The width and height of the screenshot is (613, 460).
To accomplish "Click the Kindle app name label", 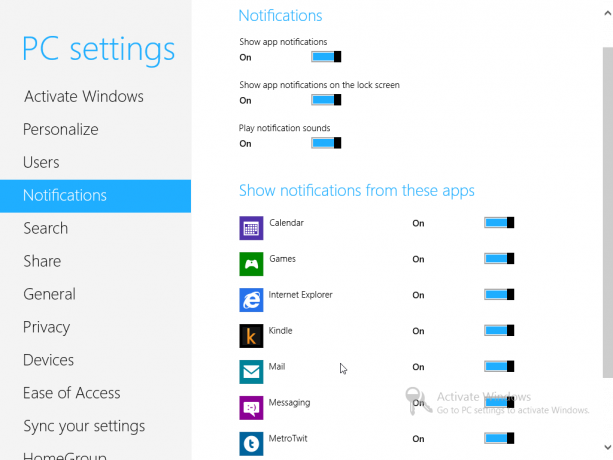I will [x=280, y=331].
